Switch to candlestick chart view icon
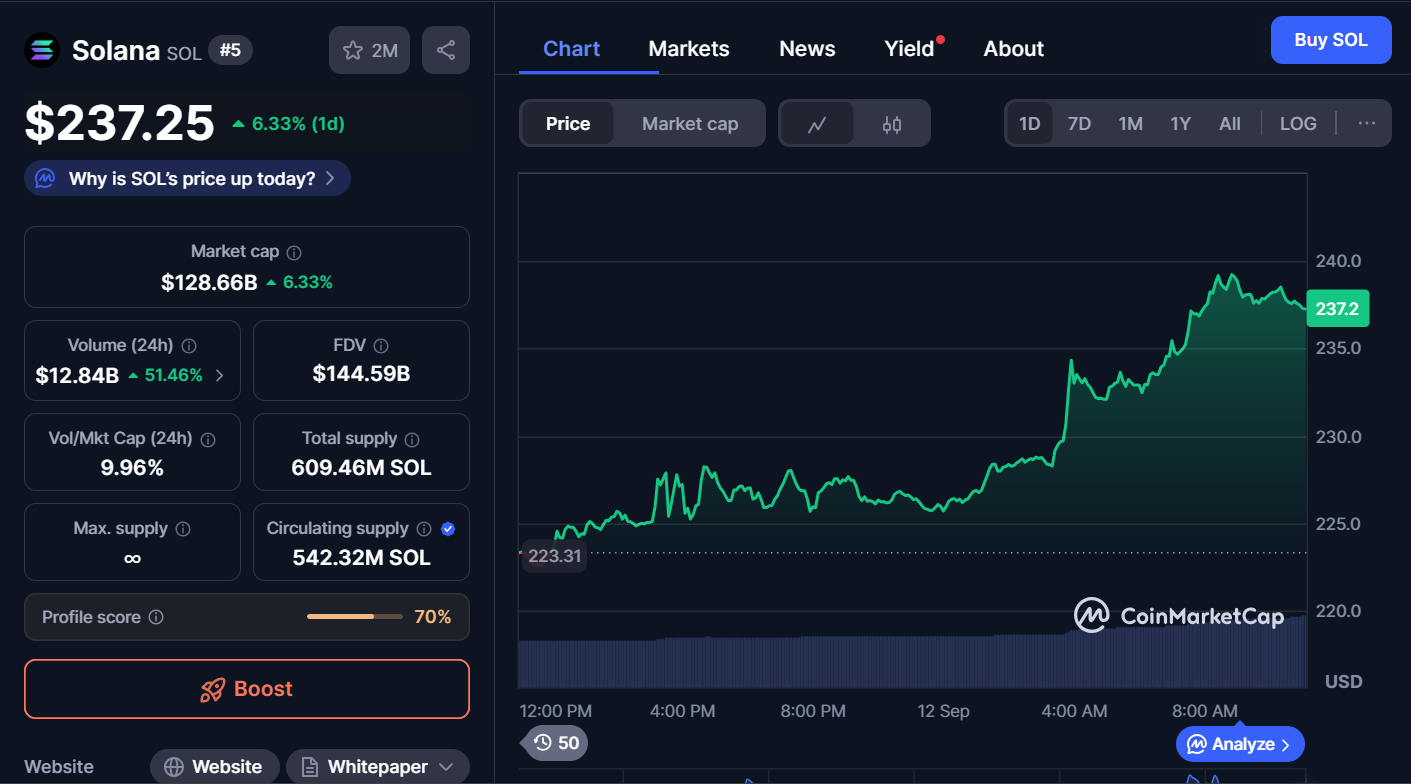1411x784 pixels. (892, 124)
